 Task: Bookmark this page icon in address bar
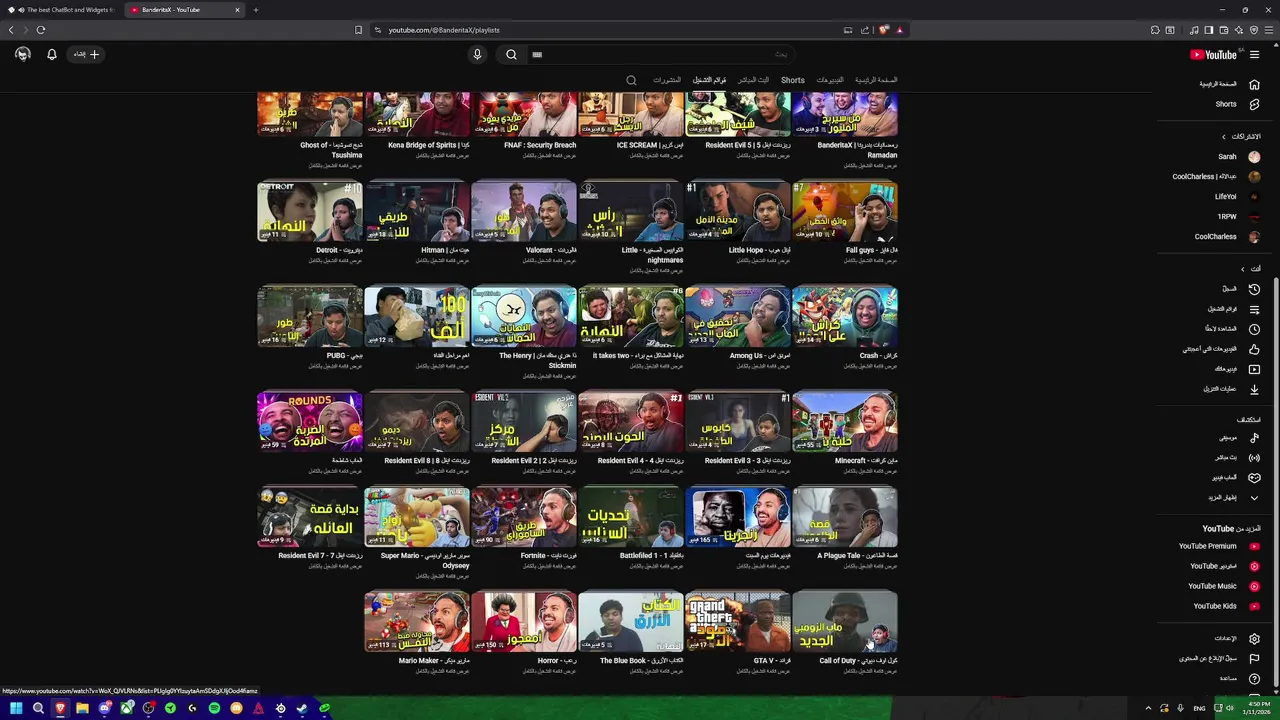pos(358,30)
